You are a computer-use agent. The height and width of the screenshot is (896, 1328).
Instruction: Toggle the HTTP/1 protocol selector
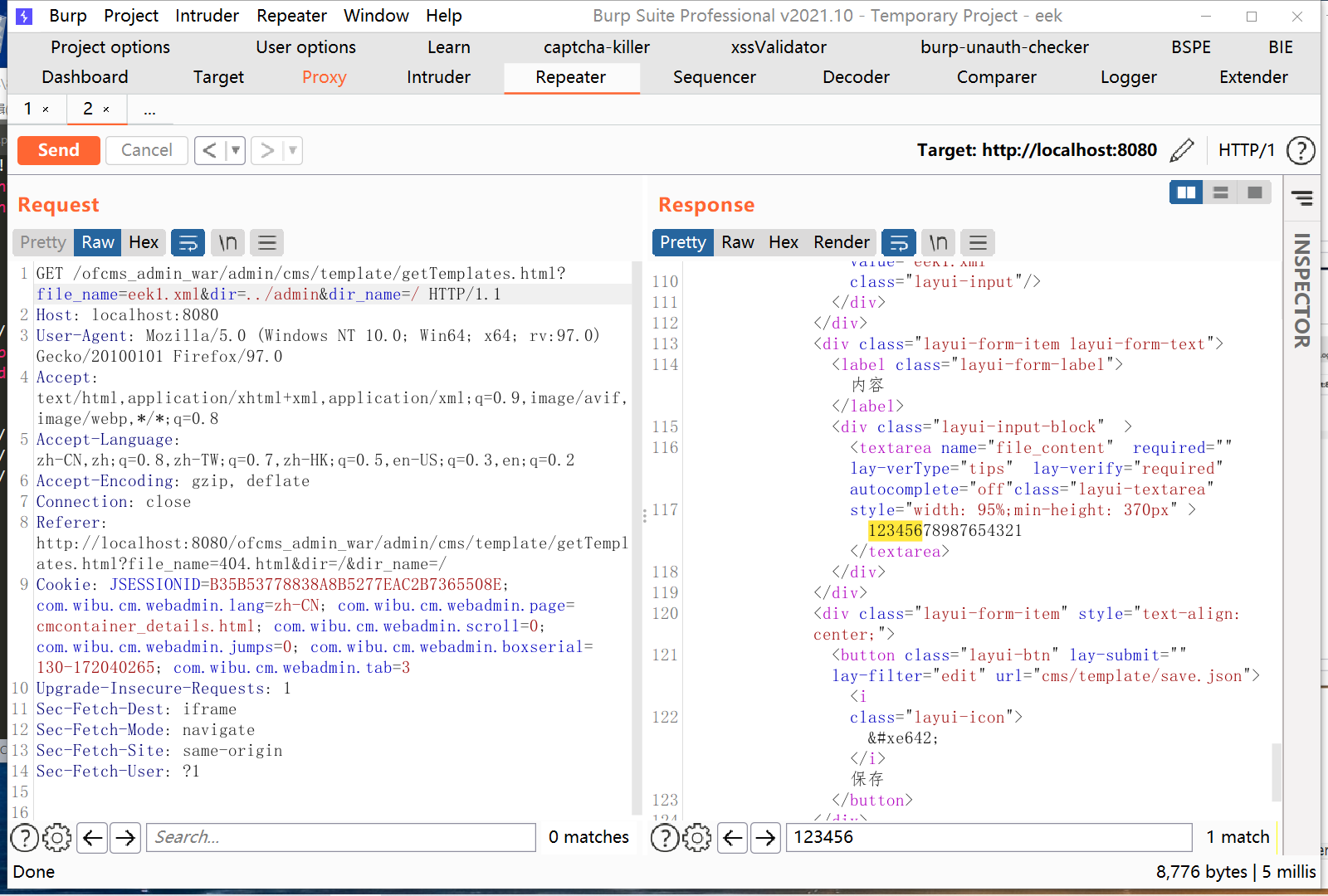1246,150
